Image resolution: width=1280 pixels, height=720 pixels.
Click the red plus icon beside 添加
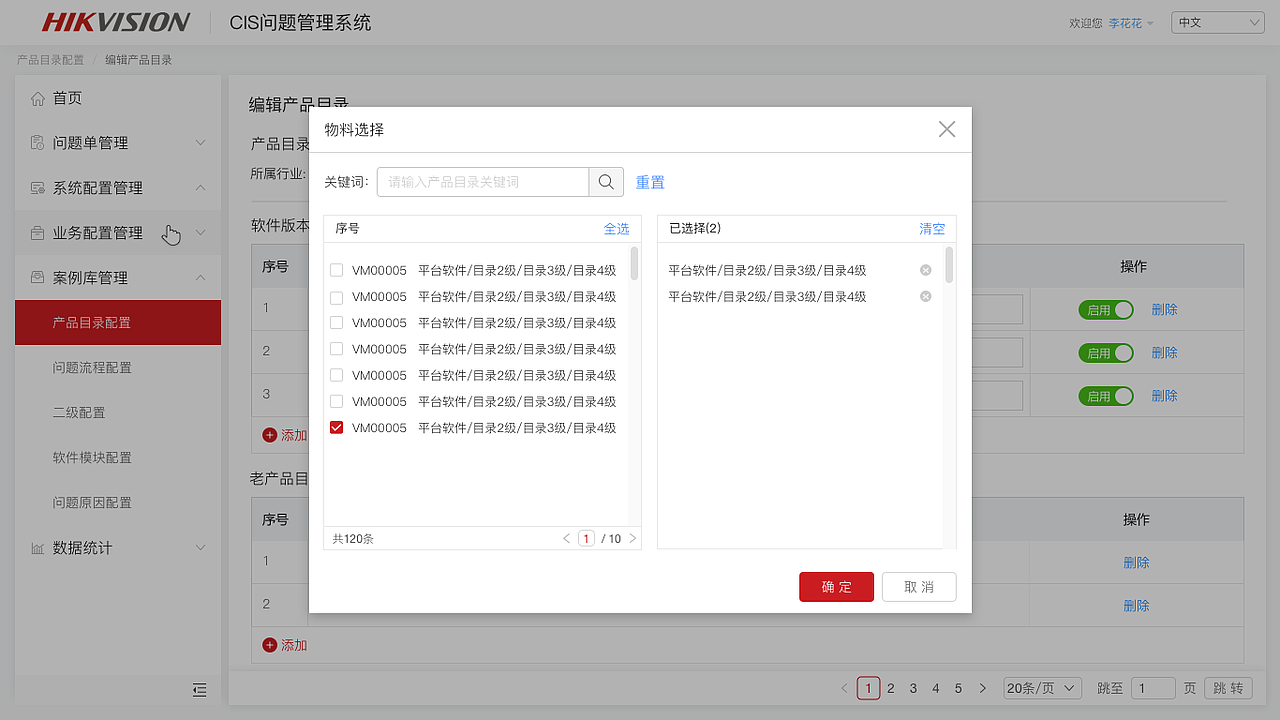pyautogui.click(x=269, y=435)
